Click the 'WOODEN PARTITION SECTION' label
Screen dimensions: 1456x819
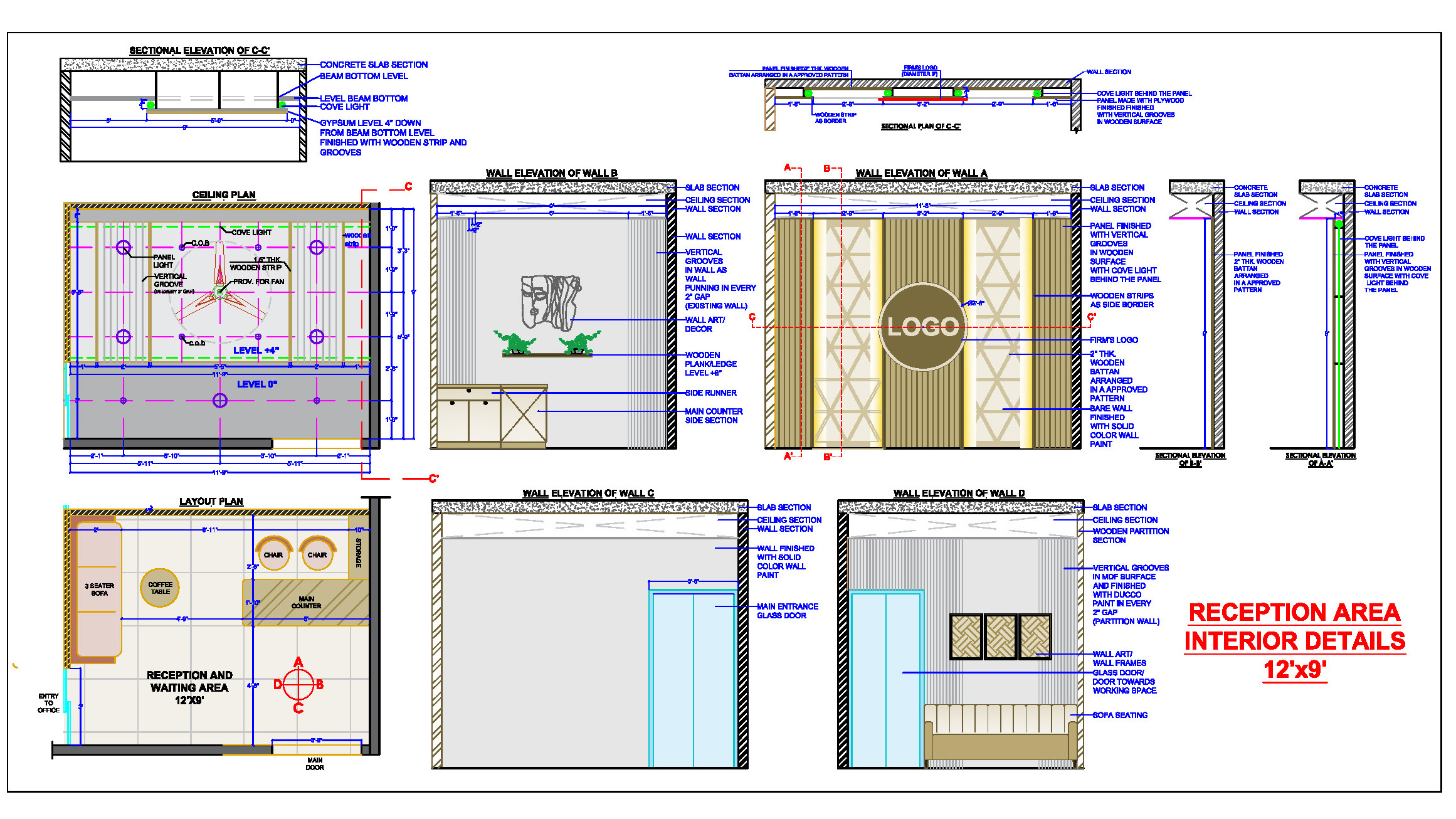click(1131, 536)
